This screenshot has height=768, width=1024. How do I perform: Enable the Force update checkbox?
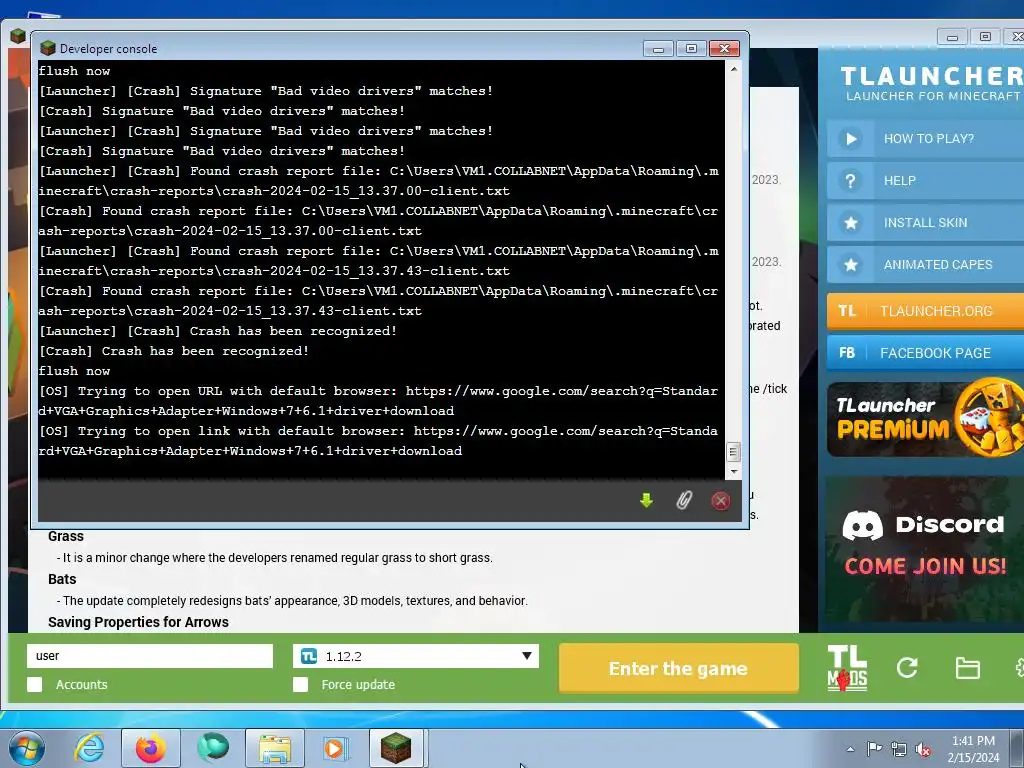point(300,684)
